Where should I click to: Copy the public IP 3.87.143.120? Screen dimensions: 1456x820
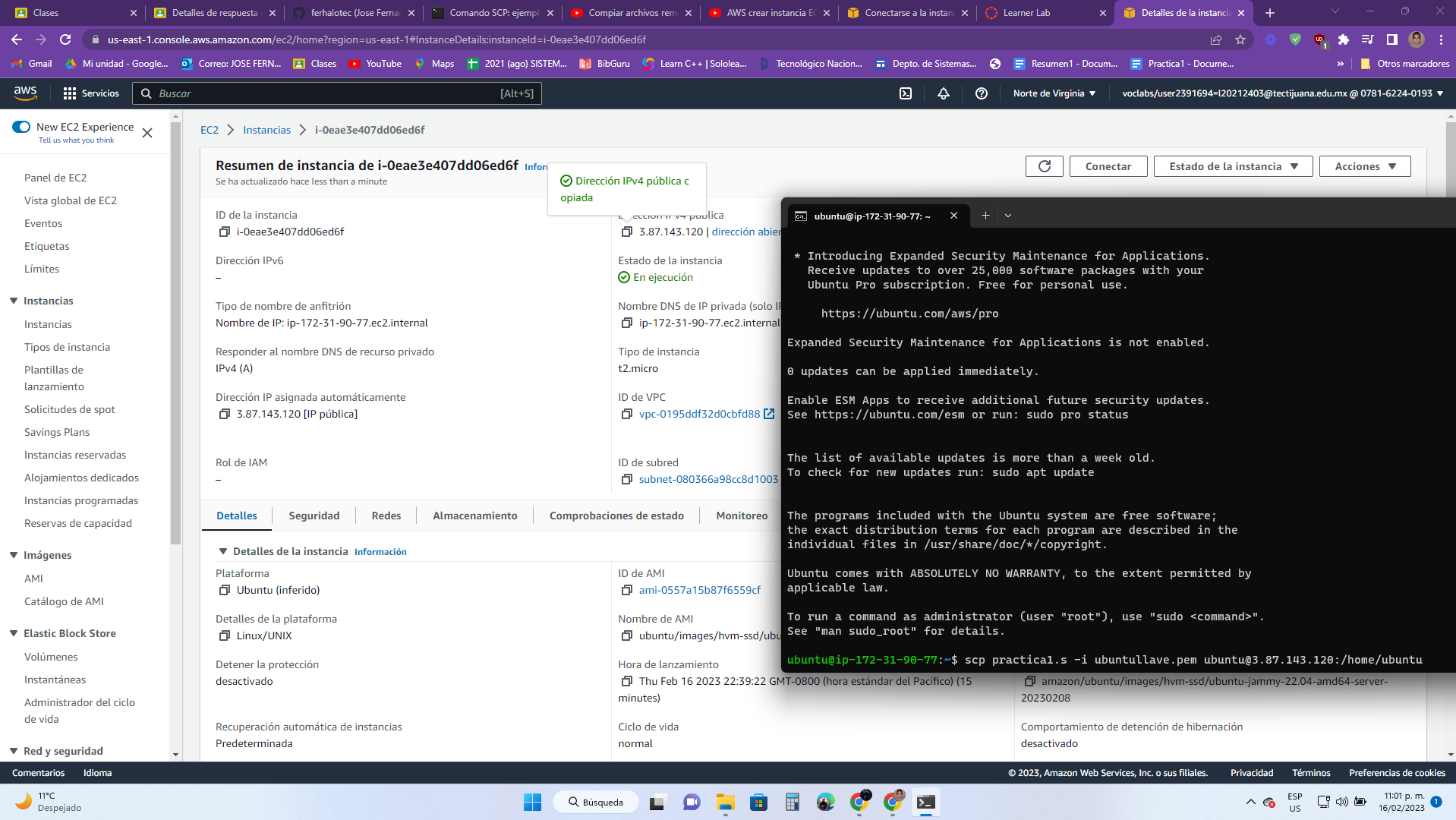[x=627, y=232]
